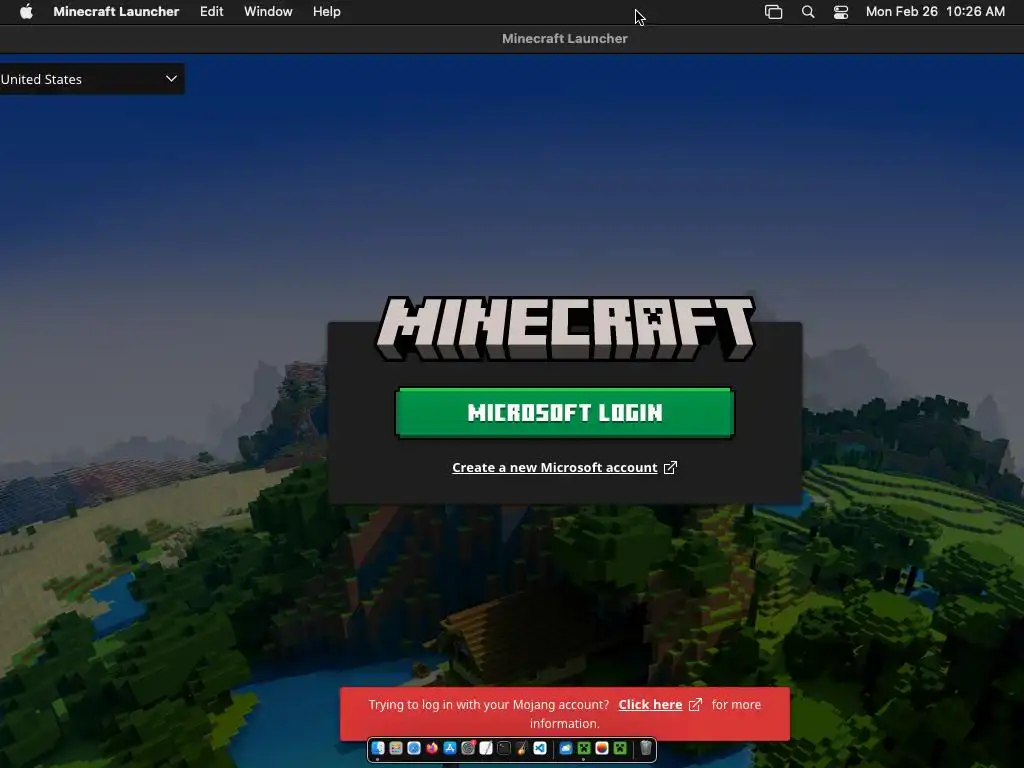Click the Microsoft Login button
The image size is (1024, 768).
[565, 412]
